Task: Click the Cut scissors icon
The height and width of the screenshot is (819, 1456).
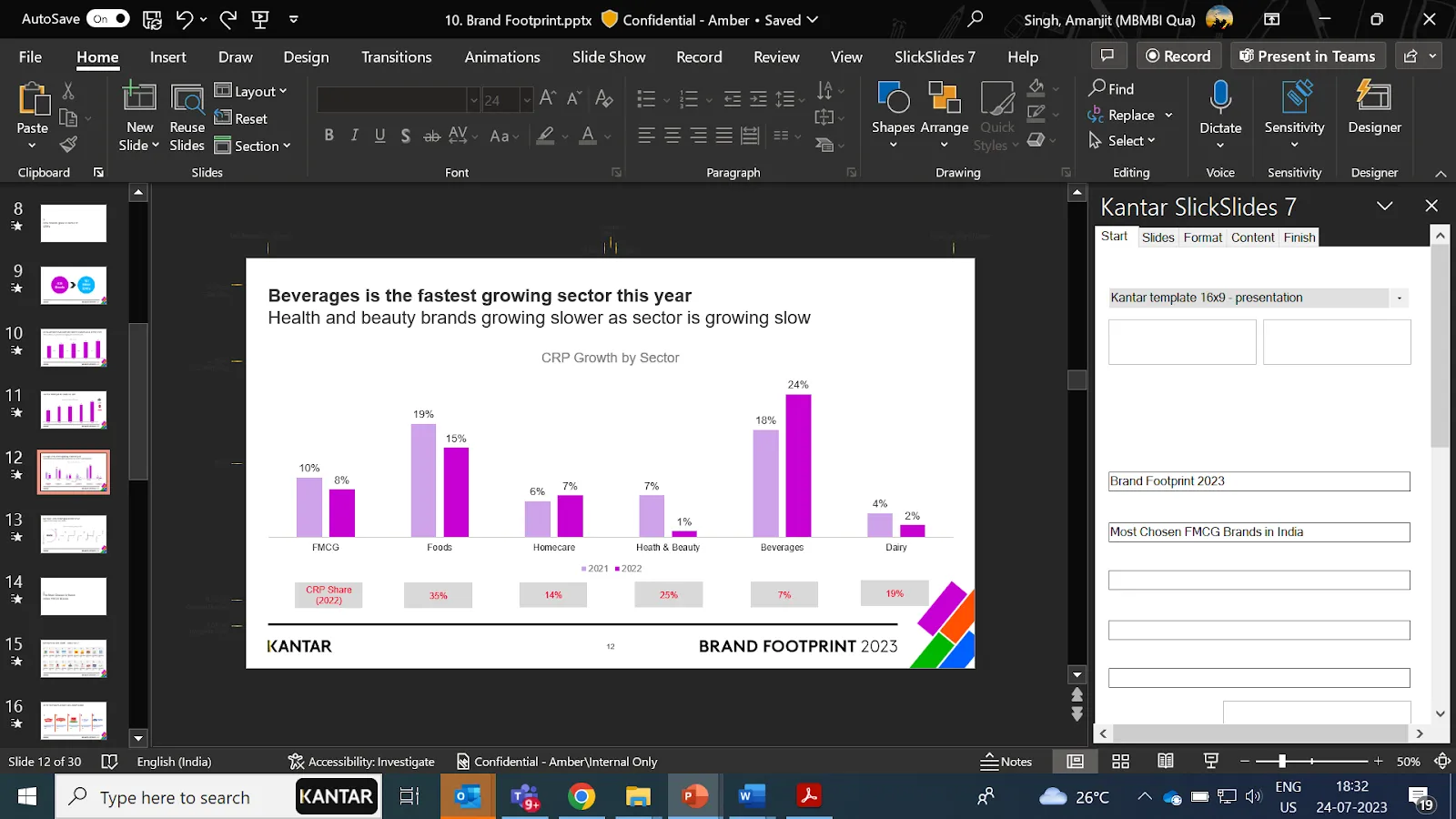Action: (68, 90)
